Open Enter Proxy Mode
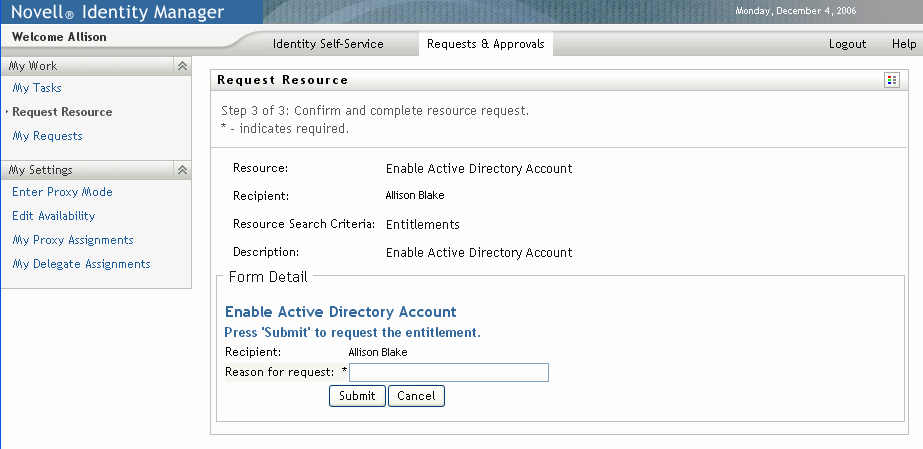The height and width of the screenshot is (449, 923). (62, 192)
